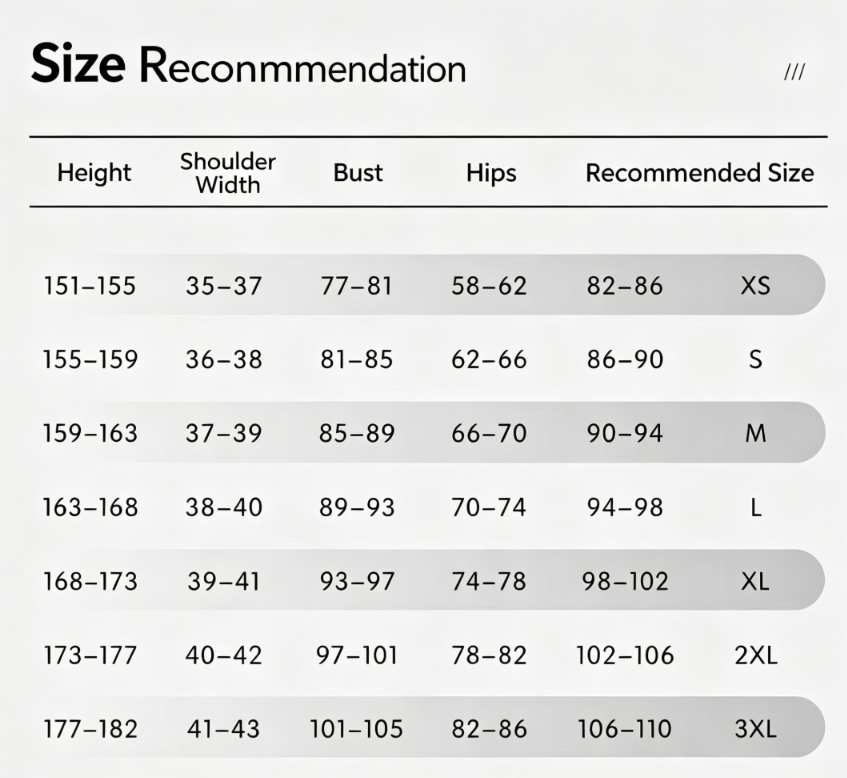Click the Recommended Size column header
847x778 pixels.
[700, 173]
